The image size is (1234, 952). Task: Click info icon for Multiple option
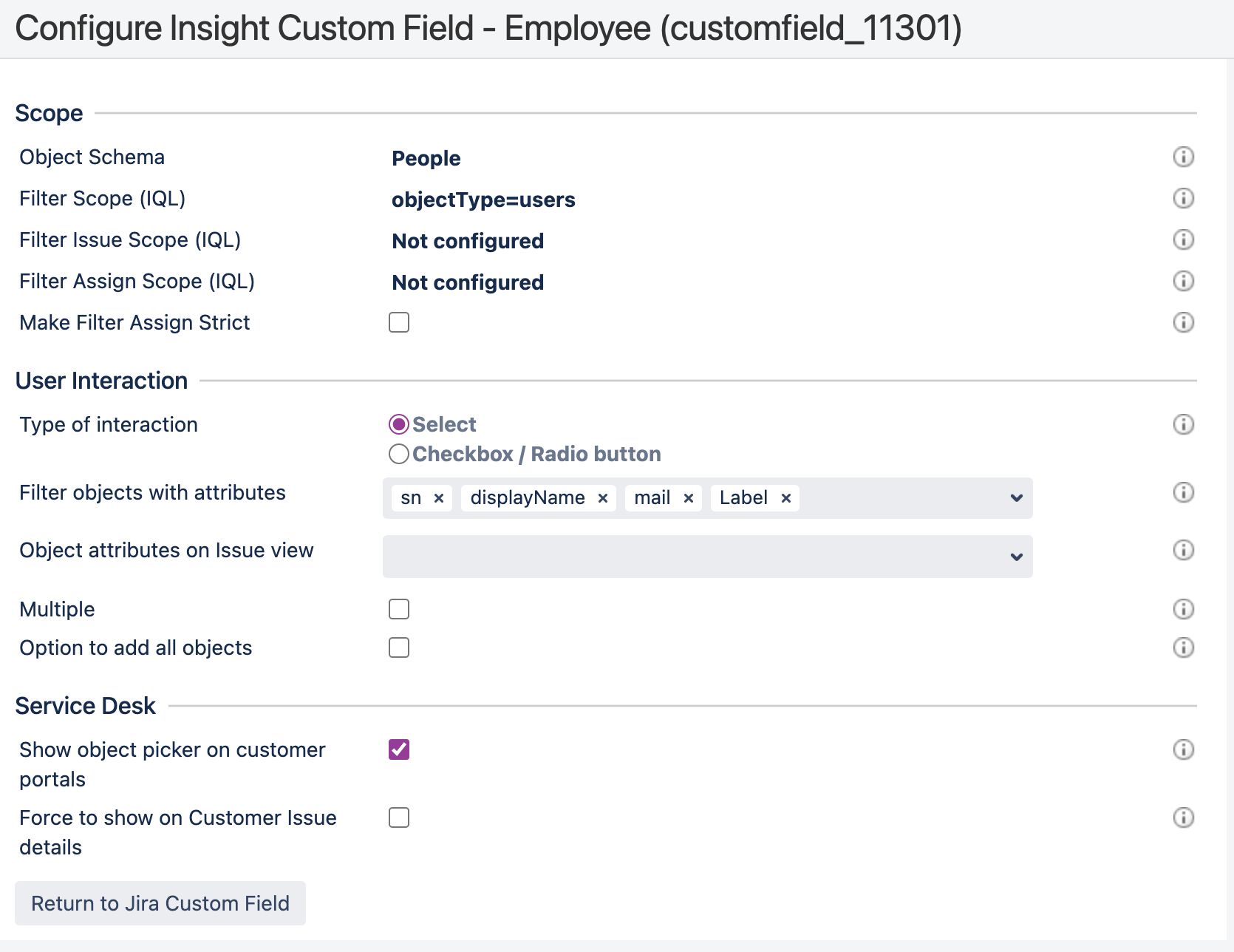pyautogui.click(x=1183, y=609)
